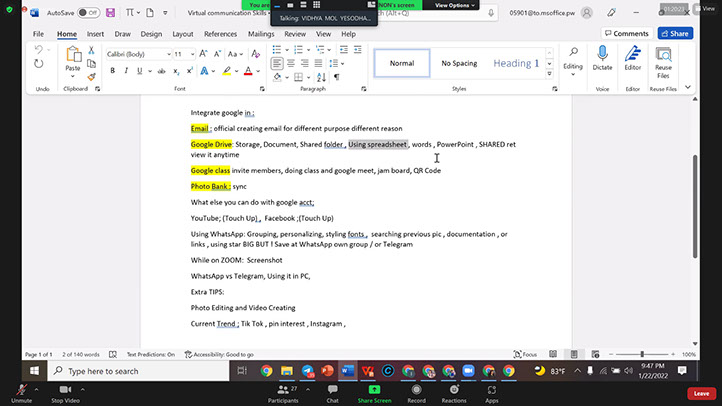Expand the font name dropdown Calibri
This screenshot has width=722, height=406.
click(x=165, y=53)
